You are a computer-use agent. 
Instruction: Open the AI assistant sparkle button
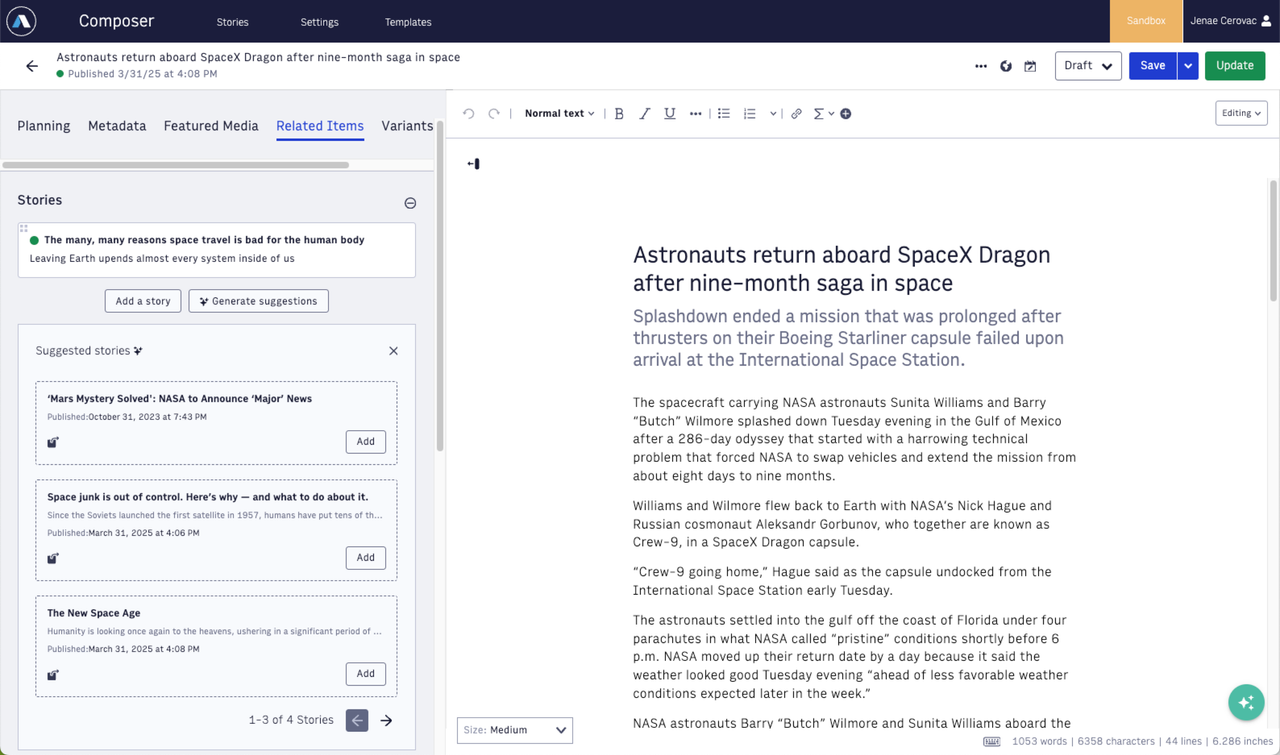1246,703
